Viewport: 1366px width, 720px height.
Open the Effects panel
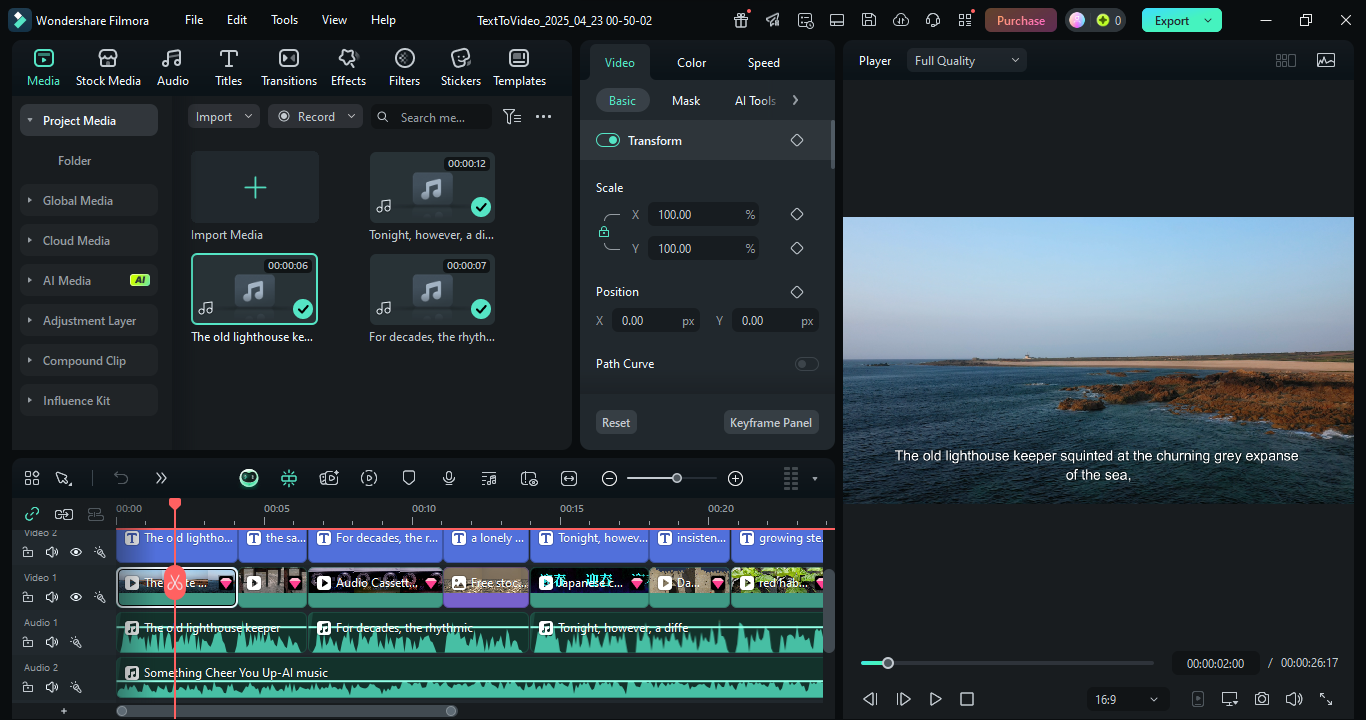click(x=347, y=67)
